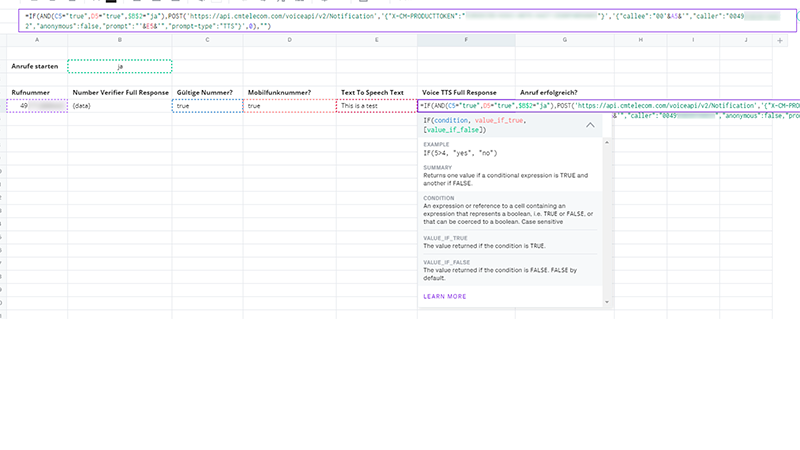Select column G header
Viewport: 800px width, 450px height.
coord(564,40)
